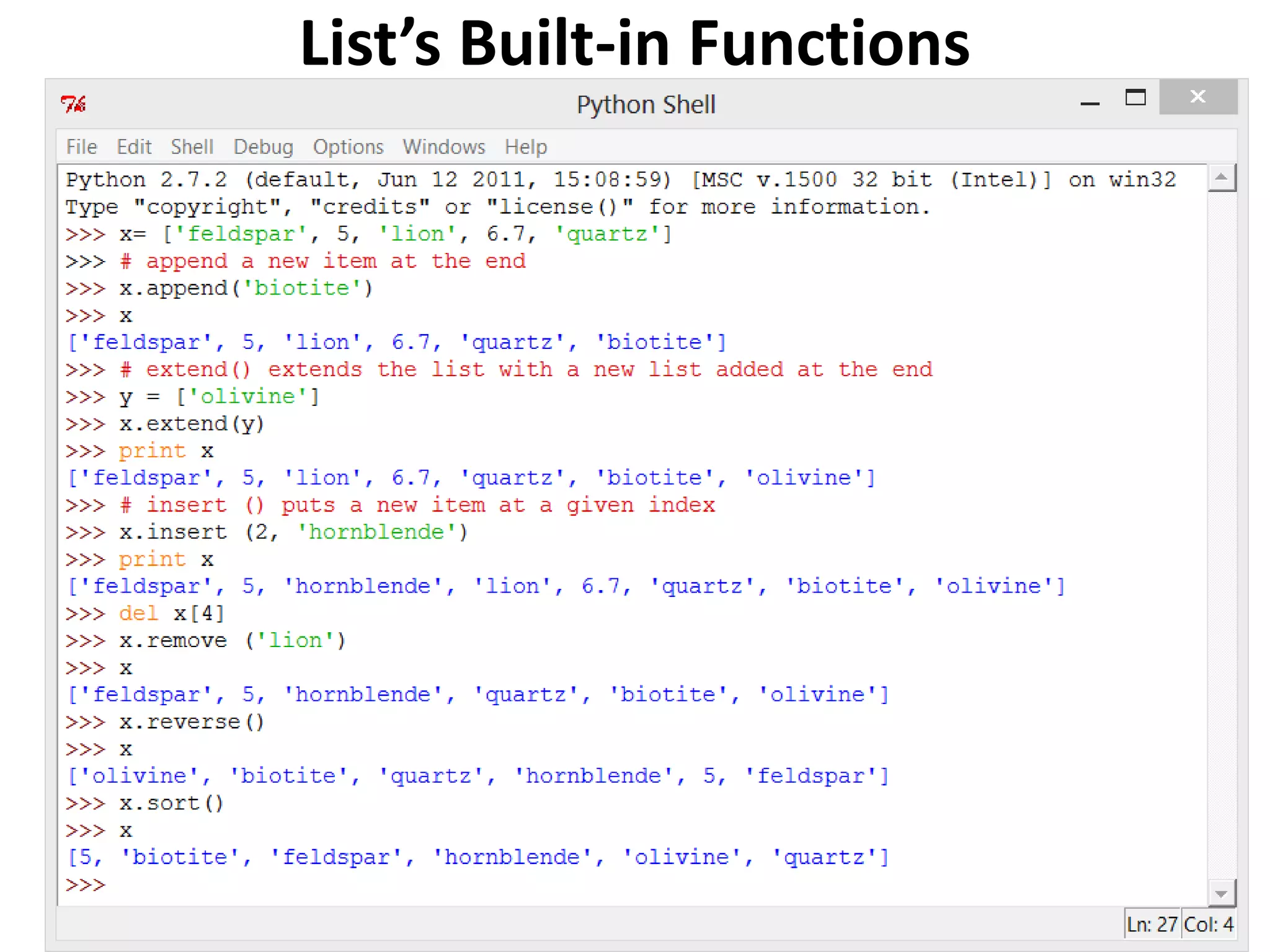Maximize the Python Shell window
Viewport: 1270px width, 952px height.
pos(1135,98)
